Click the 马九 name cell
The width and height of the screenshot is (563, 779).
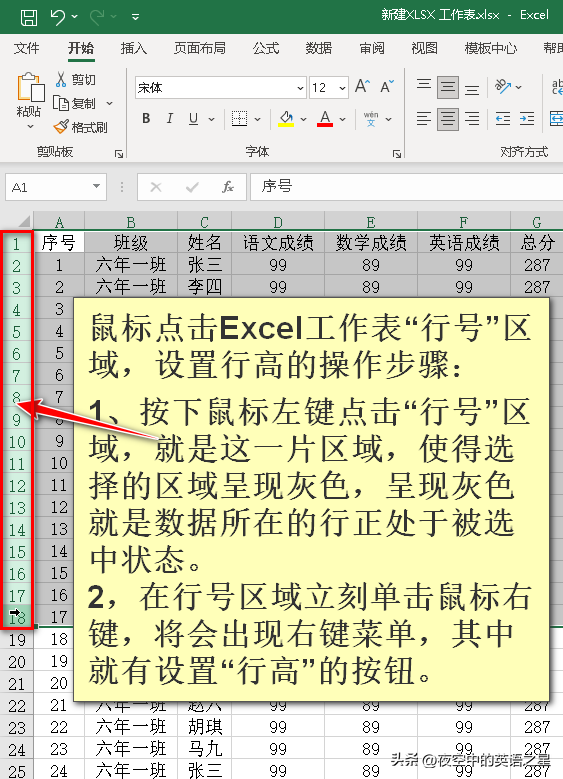tap(204, 749)
